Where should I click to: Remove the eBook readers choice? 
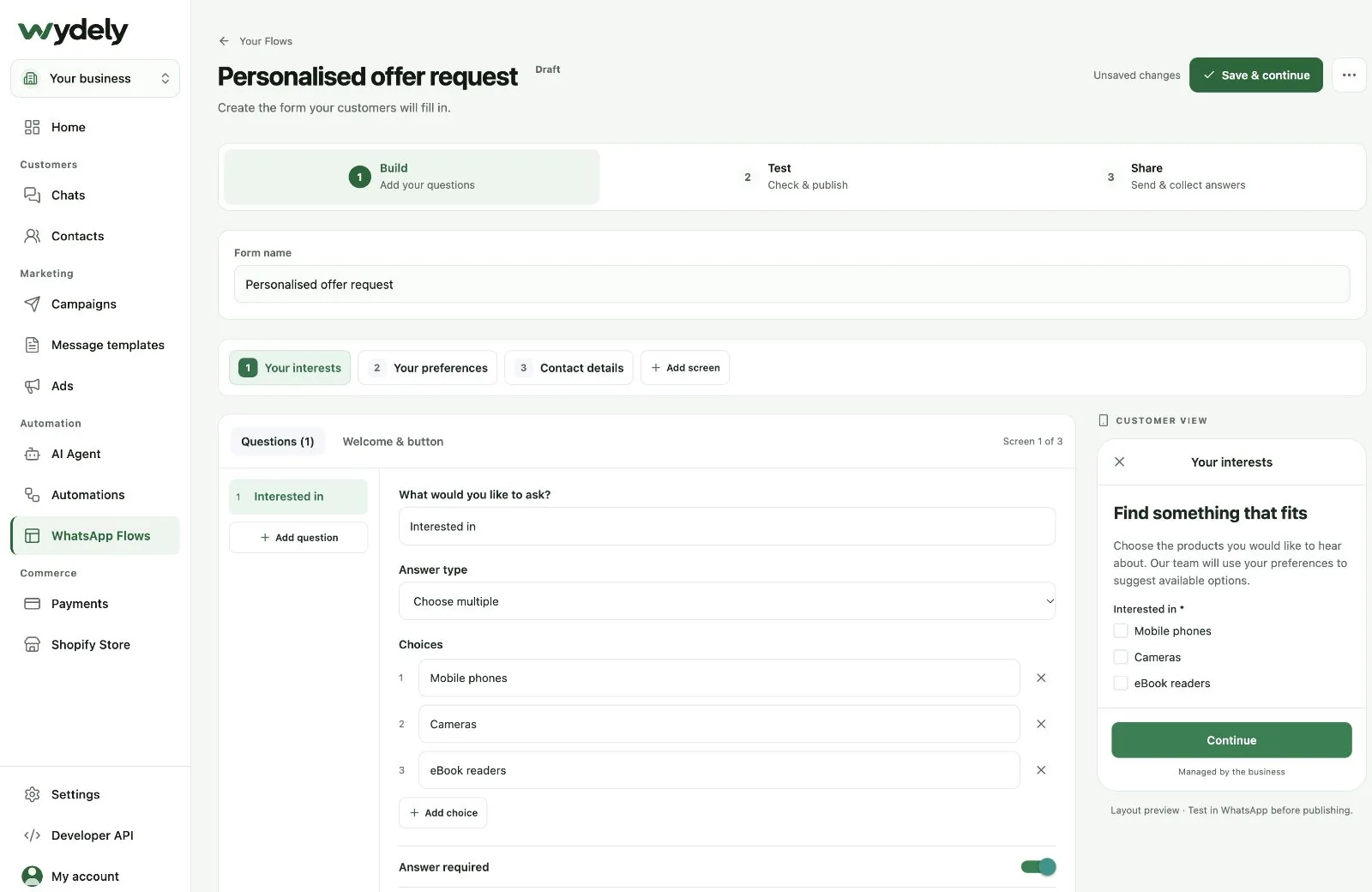click(x=1041, y=770)
